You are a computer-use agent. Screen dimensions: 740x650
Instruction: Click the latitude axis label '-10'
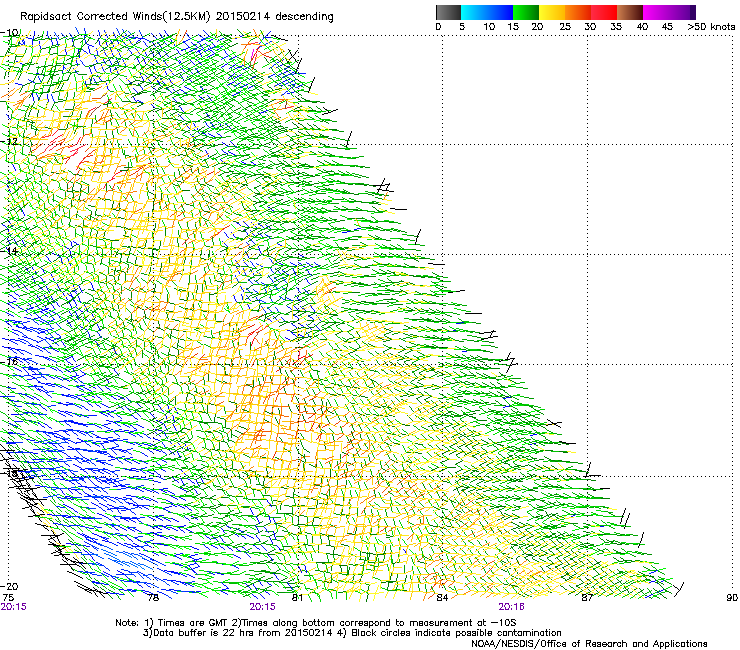(x=10, y=33)
